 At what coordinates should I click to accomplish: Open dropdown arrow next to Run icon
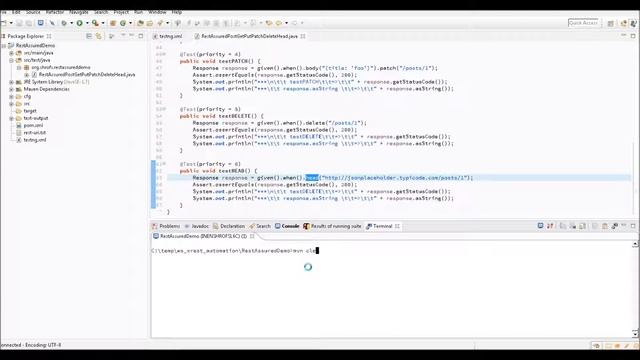pos(87,23)
